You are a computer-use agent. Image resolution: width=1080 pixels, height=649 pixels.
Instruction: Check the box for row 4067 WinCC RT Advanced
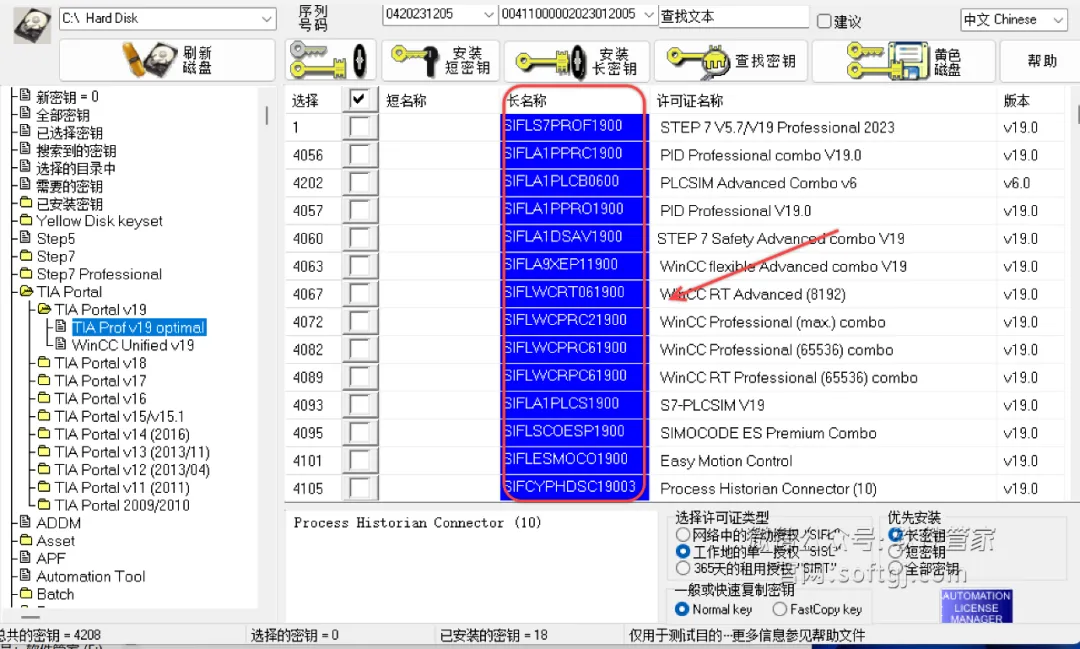click(360, 293)
